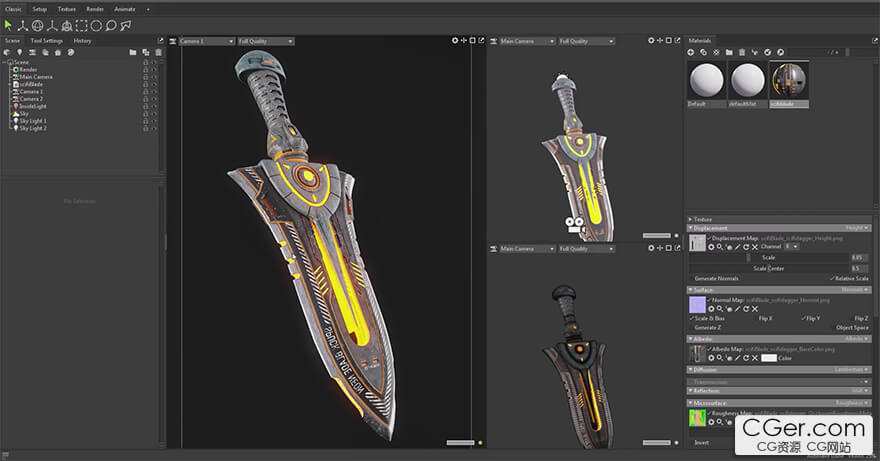This screenshot has width=880, height=461.
Task: Open the History tab
Action: pos(82,40)
